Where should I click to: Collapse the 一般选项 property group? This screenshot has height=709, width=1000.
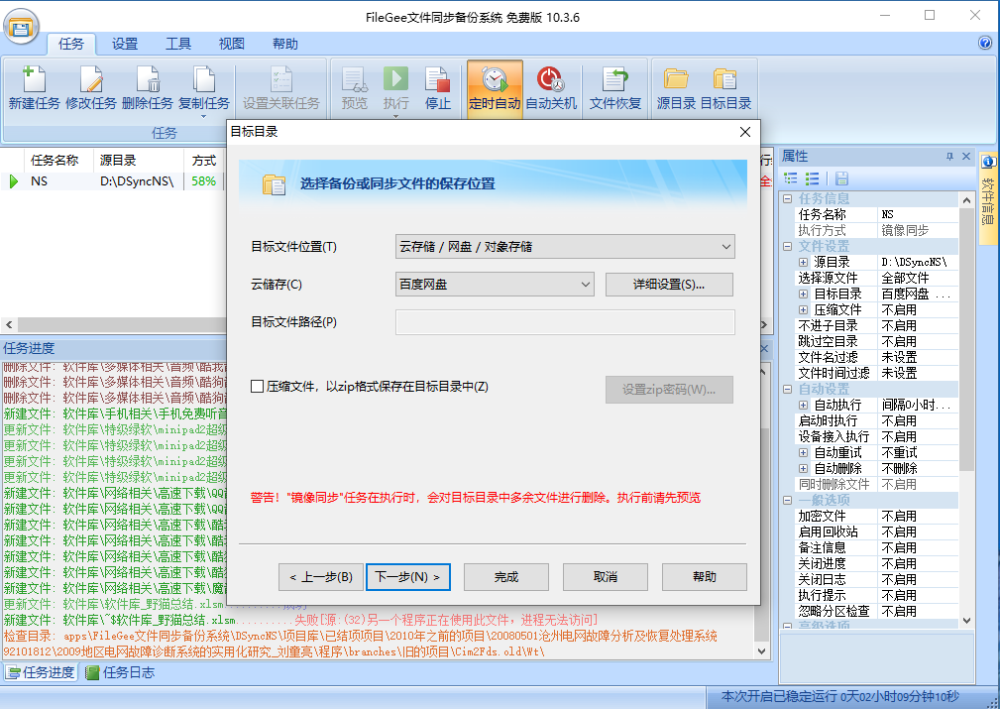click(788, 501)
